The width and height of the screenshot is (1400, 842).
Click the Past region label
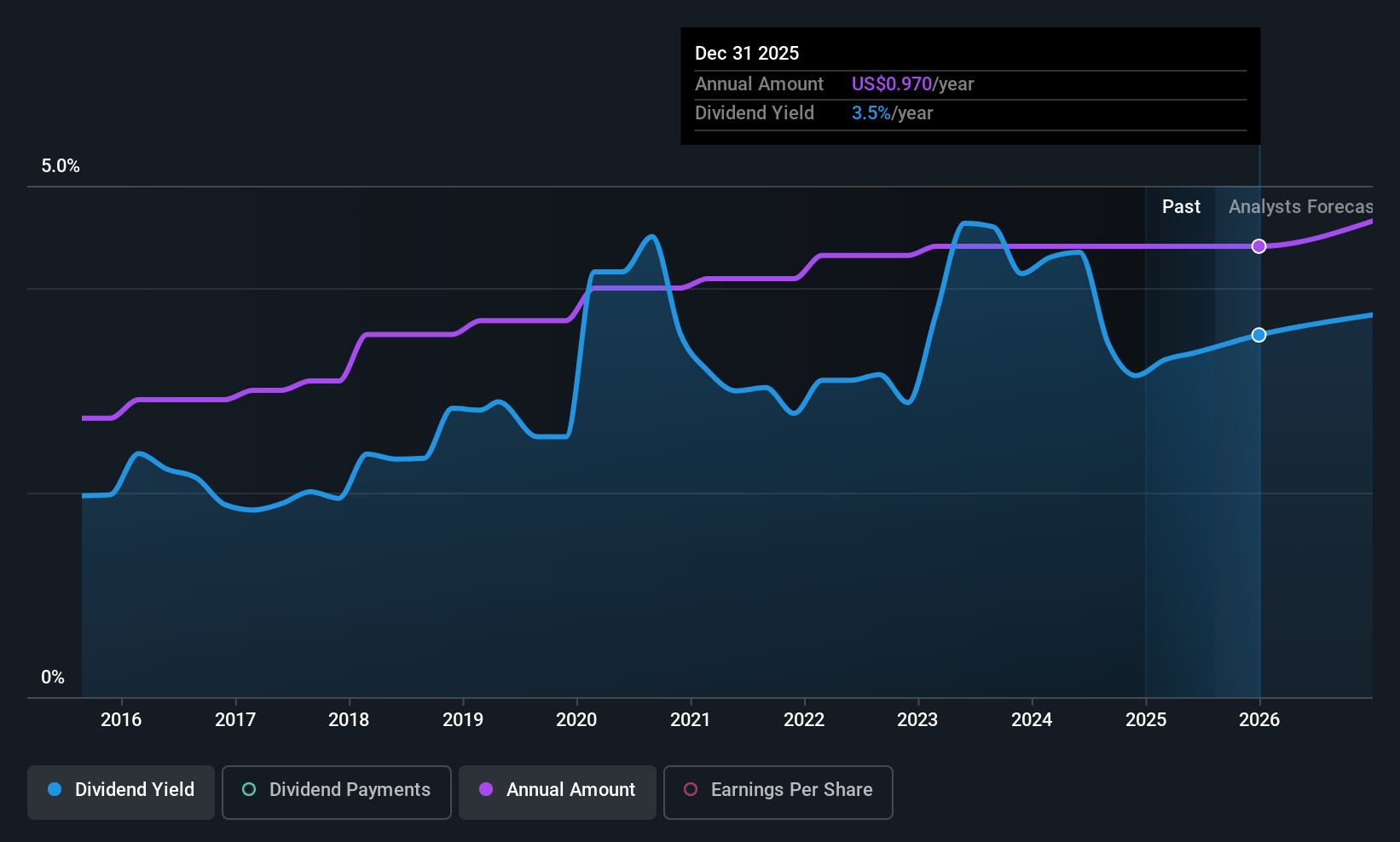tap(1181, 207)
